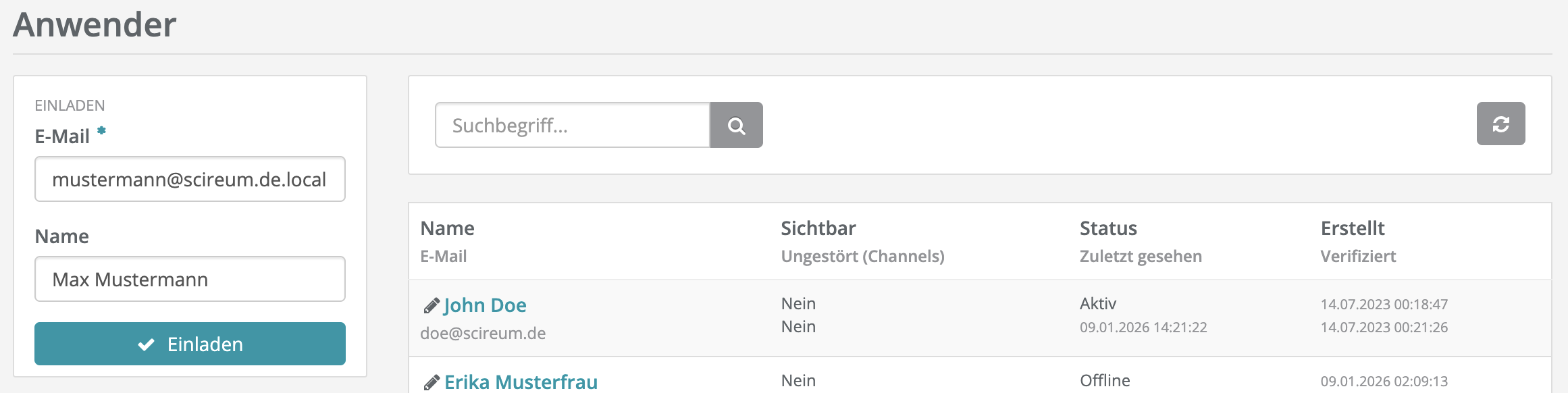Refresh the user list
This screenshot has height=393, width=1568.
coord(1500,124)
